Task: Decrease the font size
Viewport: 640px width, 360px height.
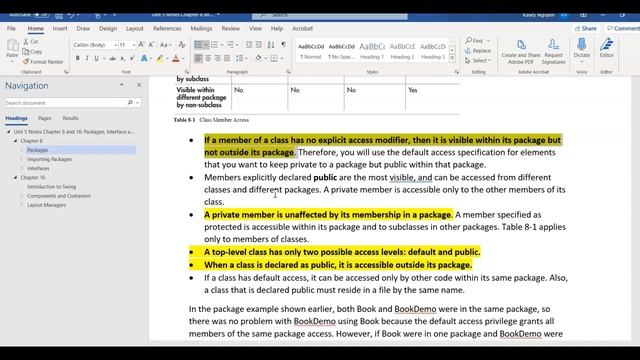Action: pyautogui.click(x=151, y=44)
